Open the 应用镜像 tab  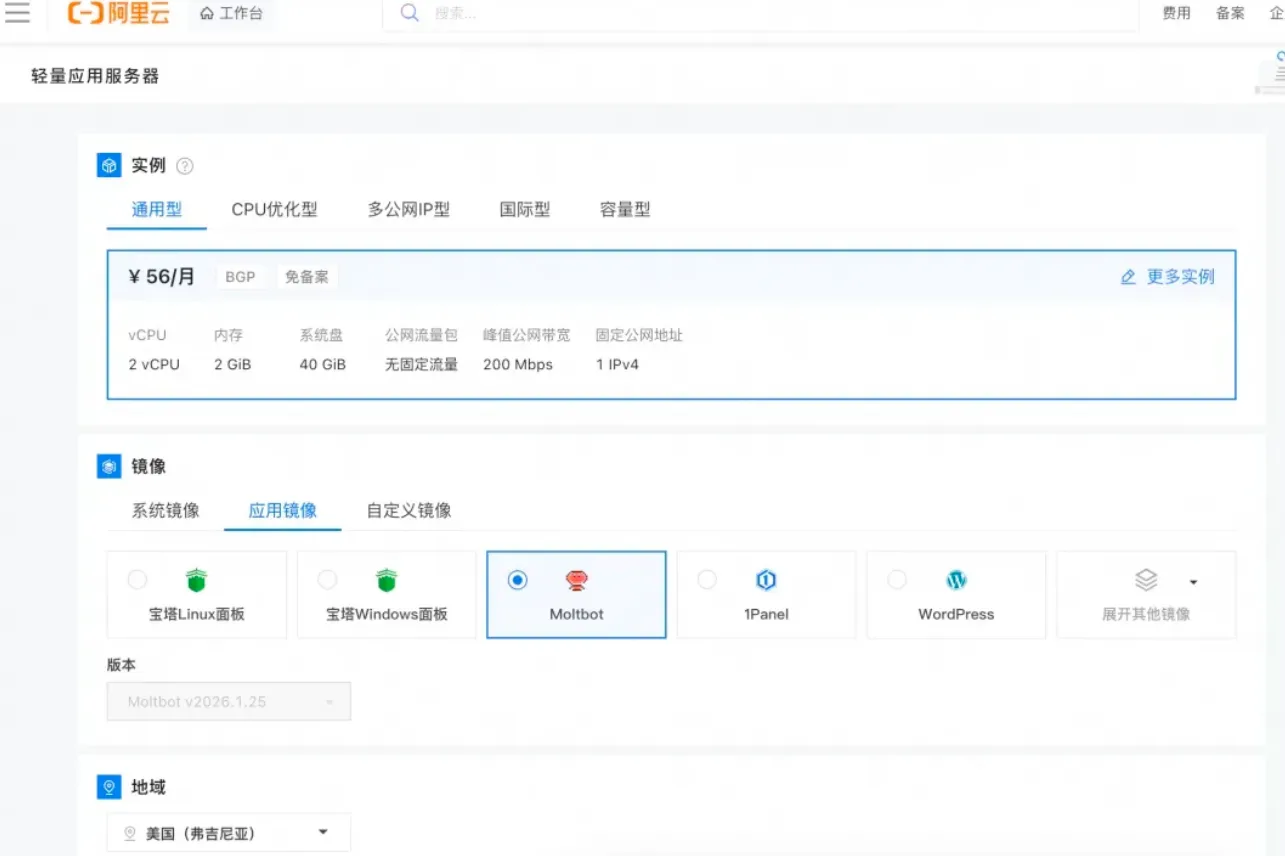point(283,511)
